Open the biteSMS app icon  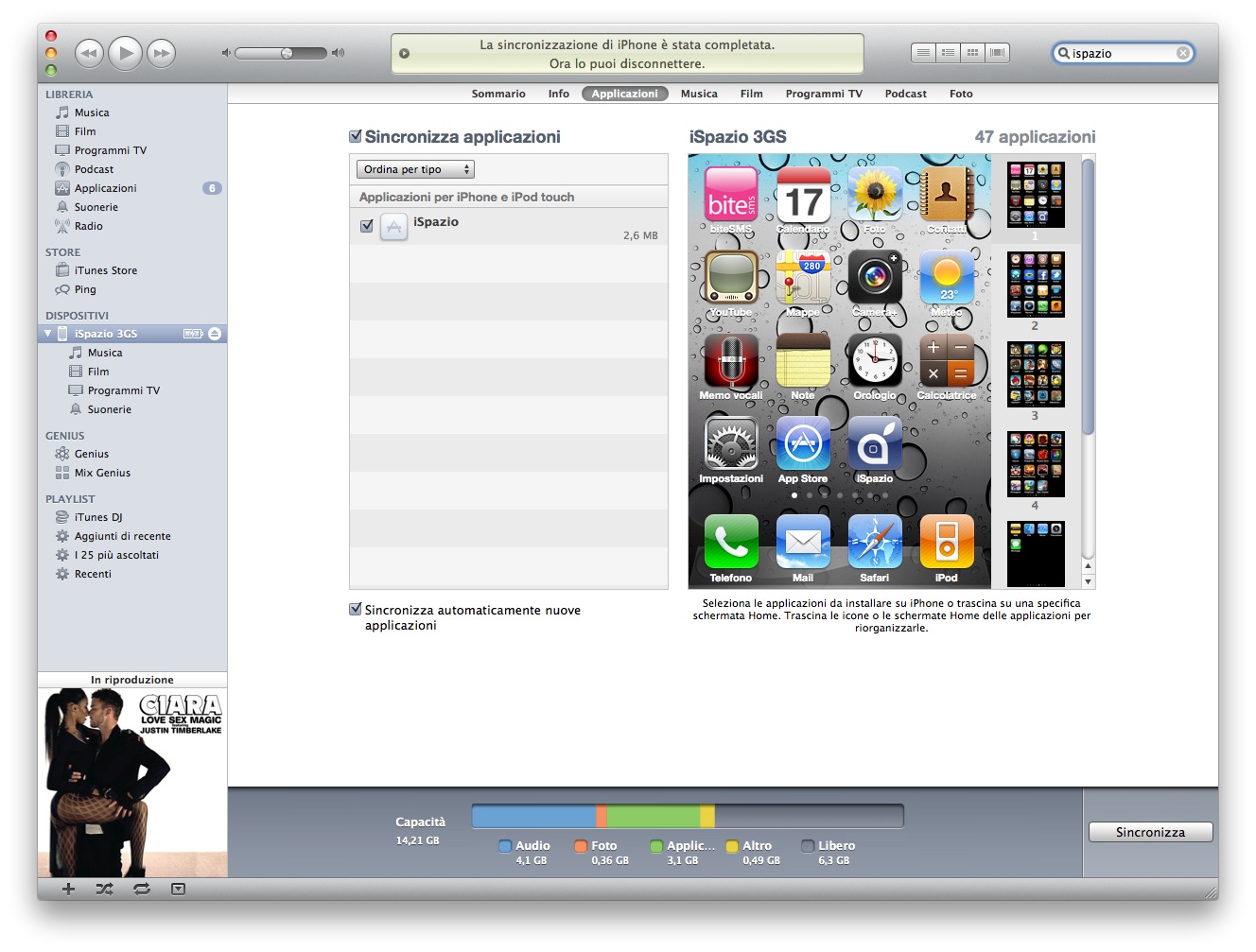pyautogui.click(x=731, y=195)
